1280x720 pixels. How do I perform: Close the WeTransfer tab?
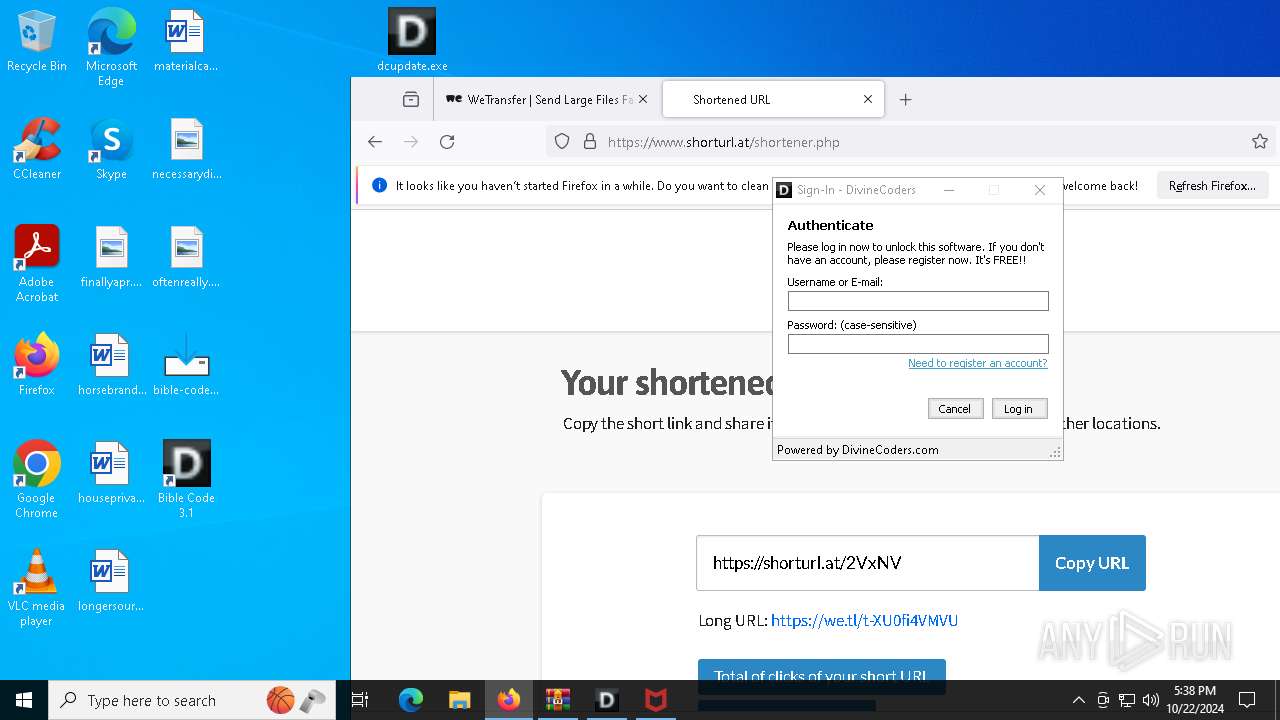click(643, 99)
